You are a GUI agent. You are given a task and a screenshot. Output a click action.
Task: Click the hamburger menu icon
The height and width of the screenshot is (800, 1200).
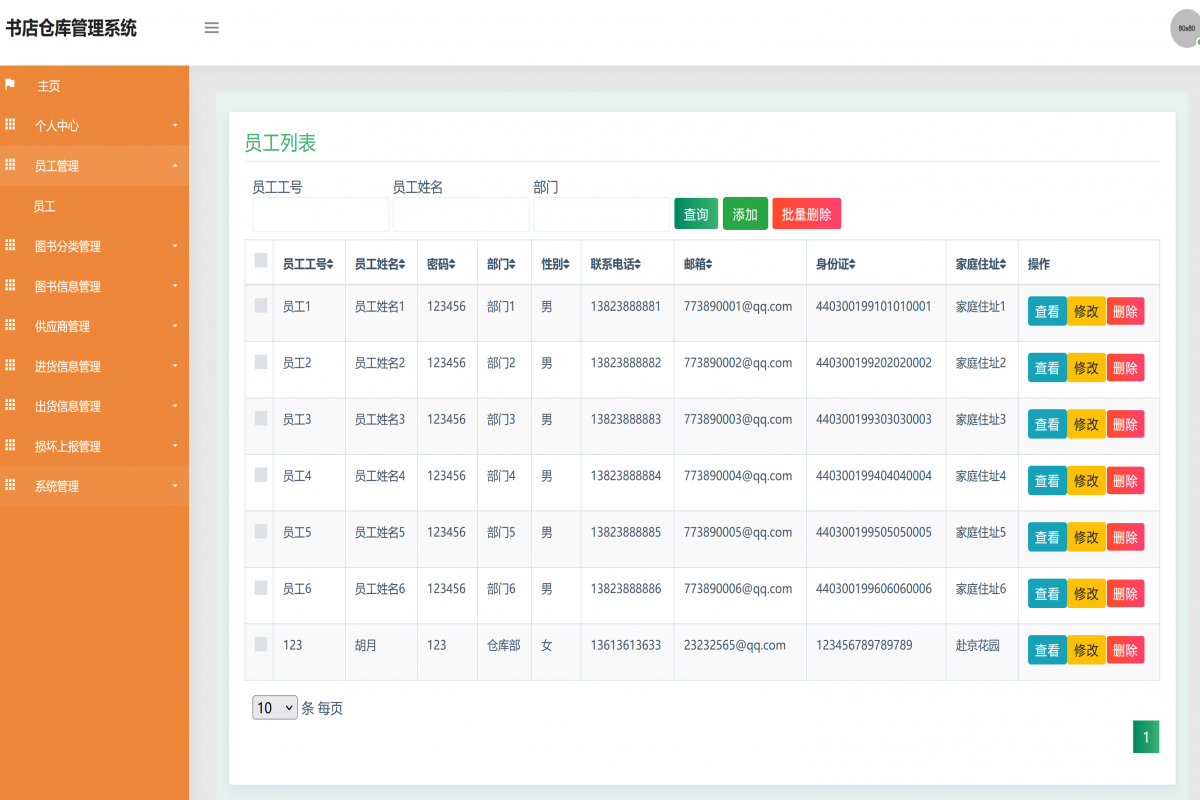211,28
